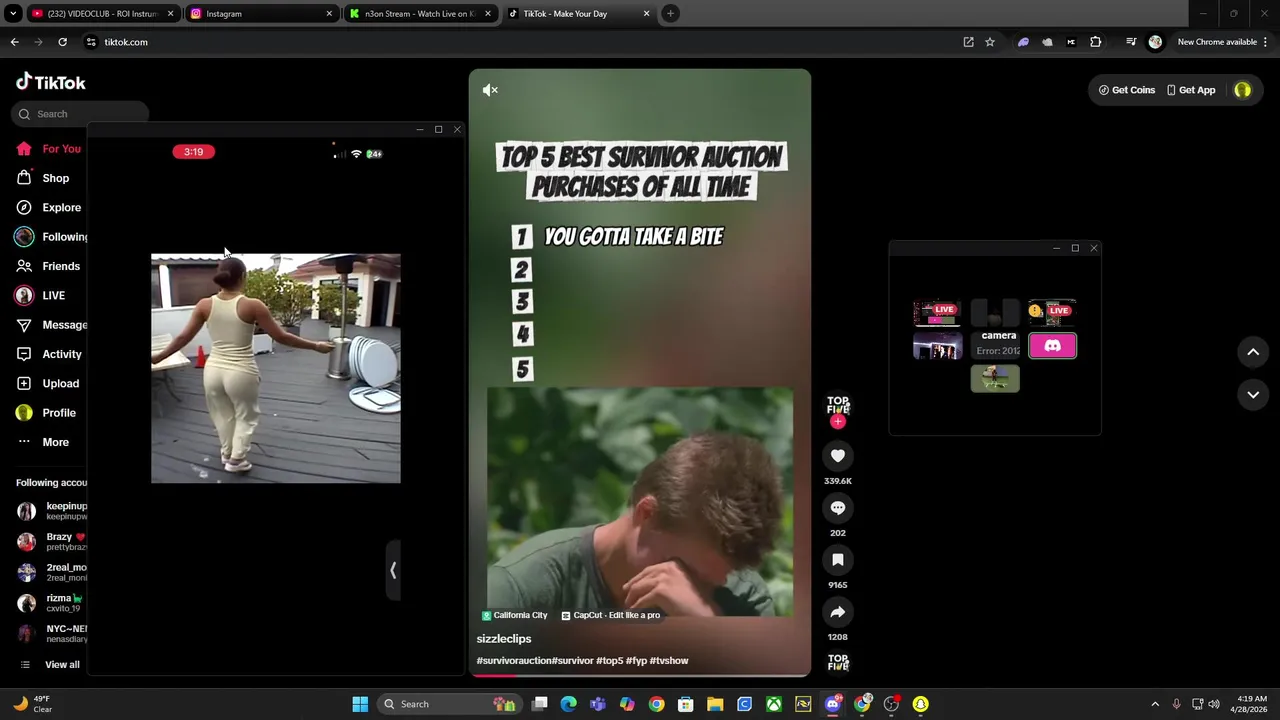
Task: Open Snapchat from the taskbar
Action: pyautogui.click(x=920, y=704)
